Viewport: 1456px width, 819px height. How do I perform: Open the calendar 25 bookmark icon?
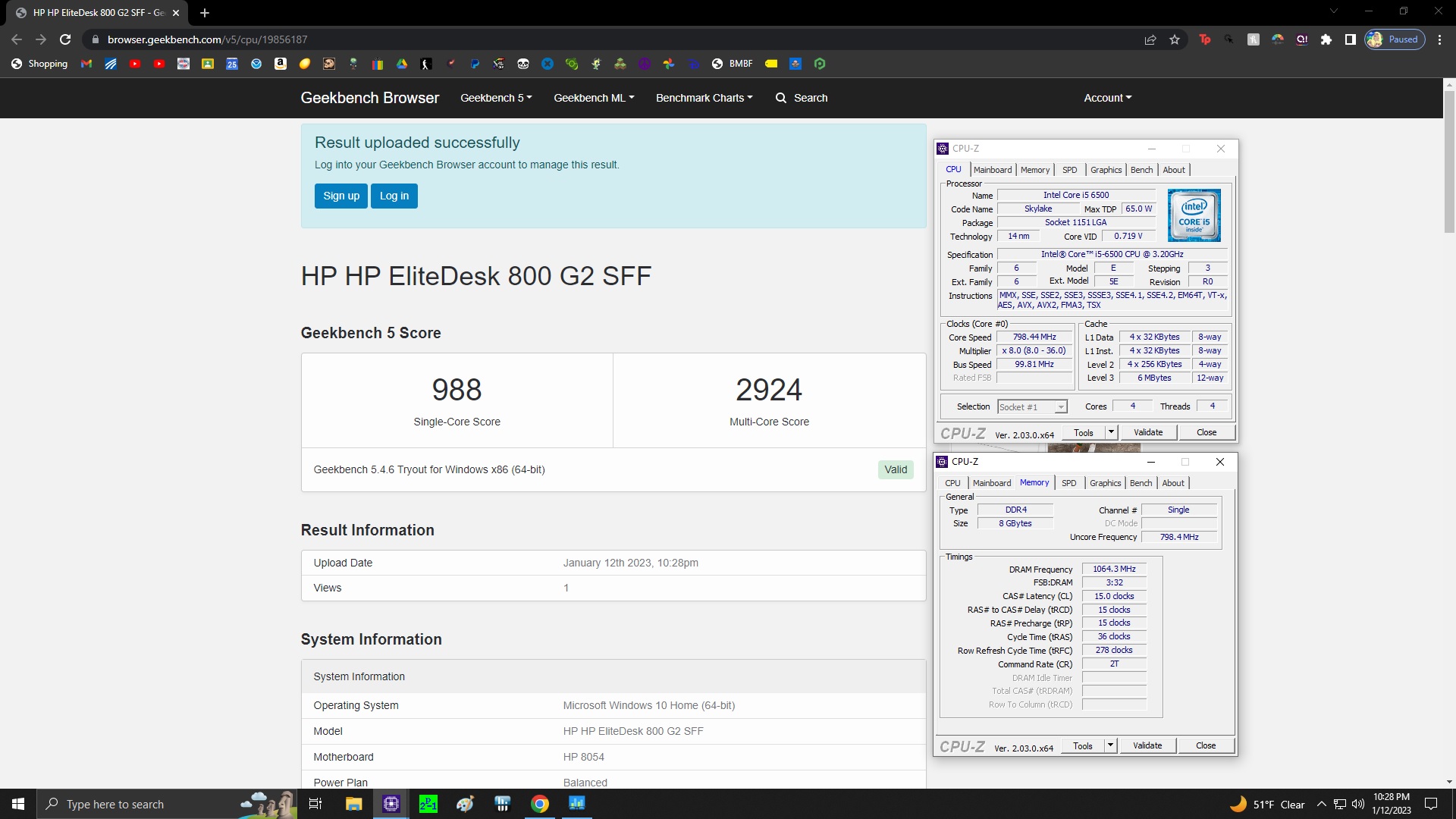[x=232, y=64]
